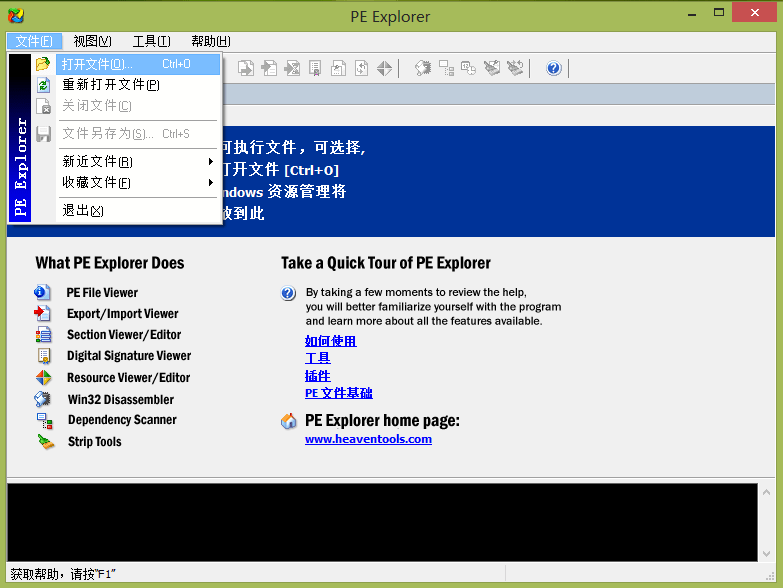
Task: Click the log pane scrollbar down arrow
Action: [x=767, y=554]
